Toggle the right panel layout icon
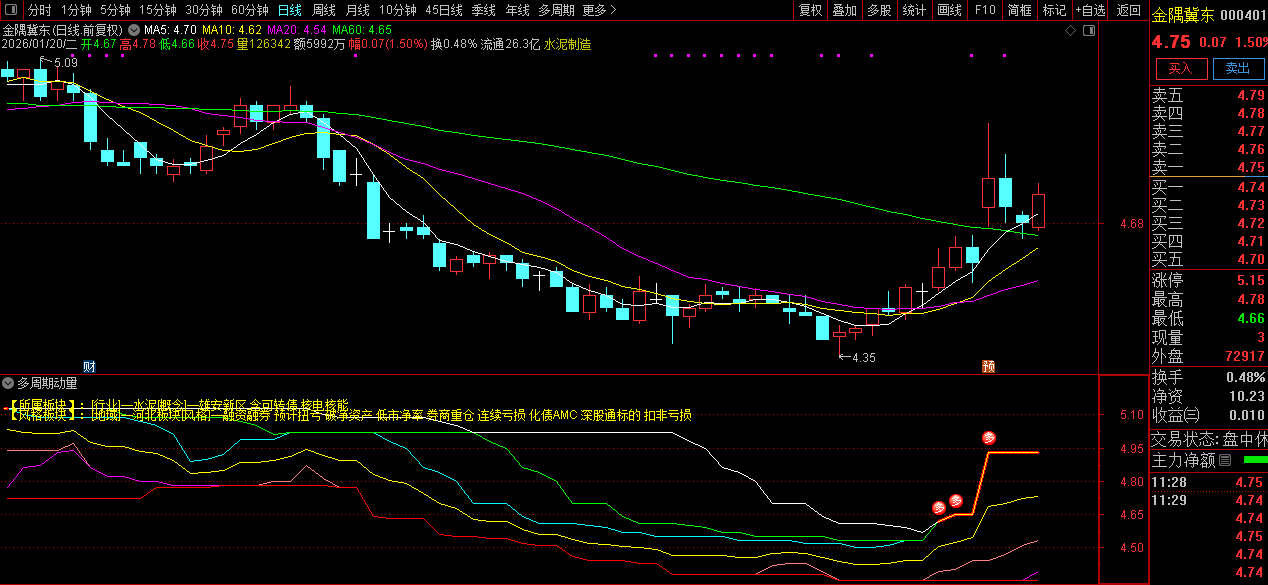 tap(1087, 31)
